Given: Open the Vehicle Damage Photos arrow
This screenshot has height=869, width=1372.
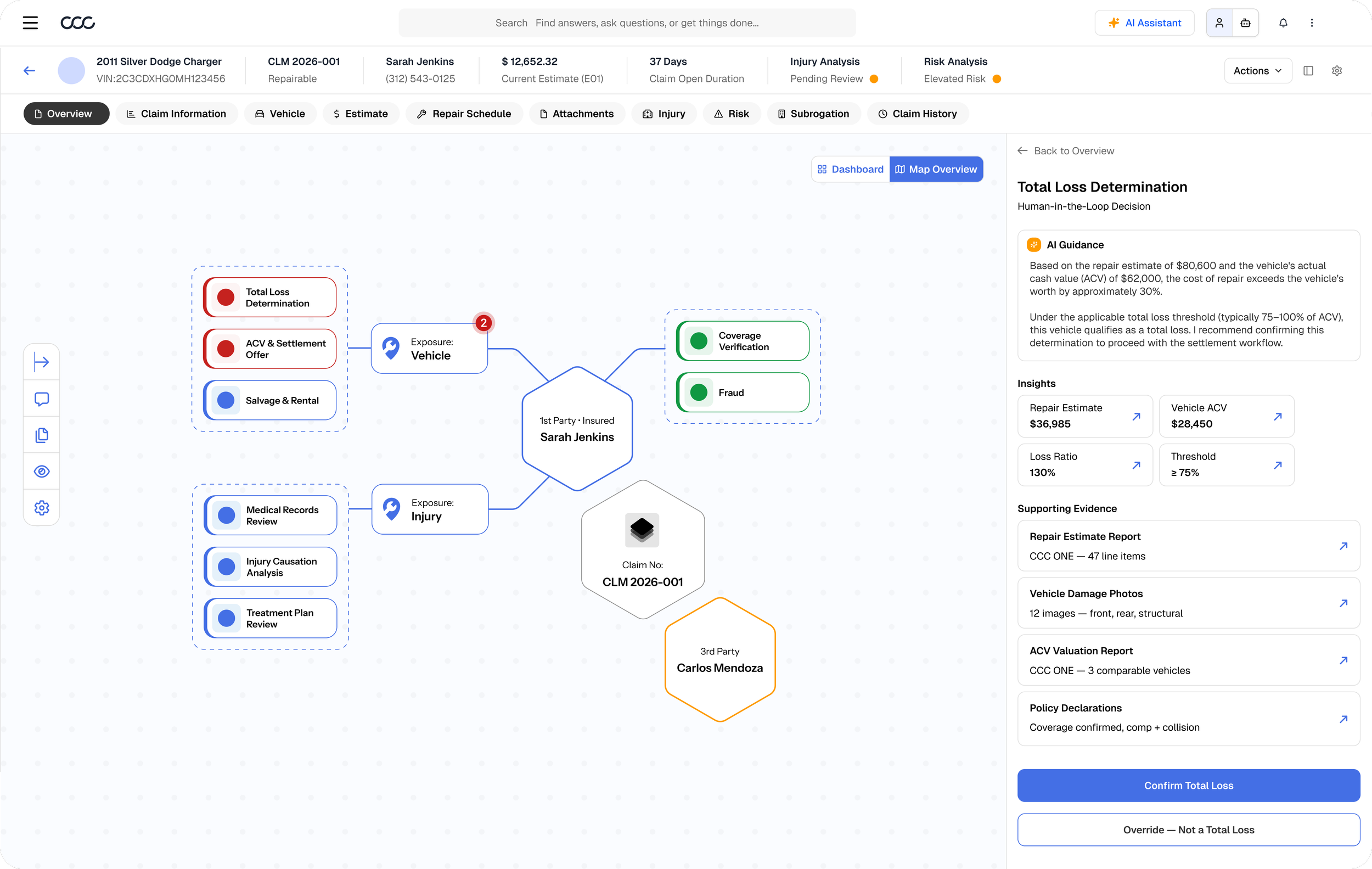Looking at the screenshot, I should pos(1343,603).
